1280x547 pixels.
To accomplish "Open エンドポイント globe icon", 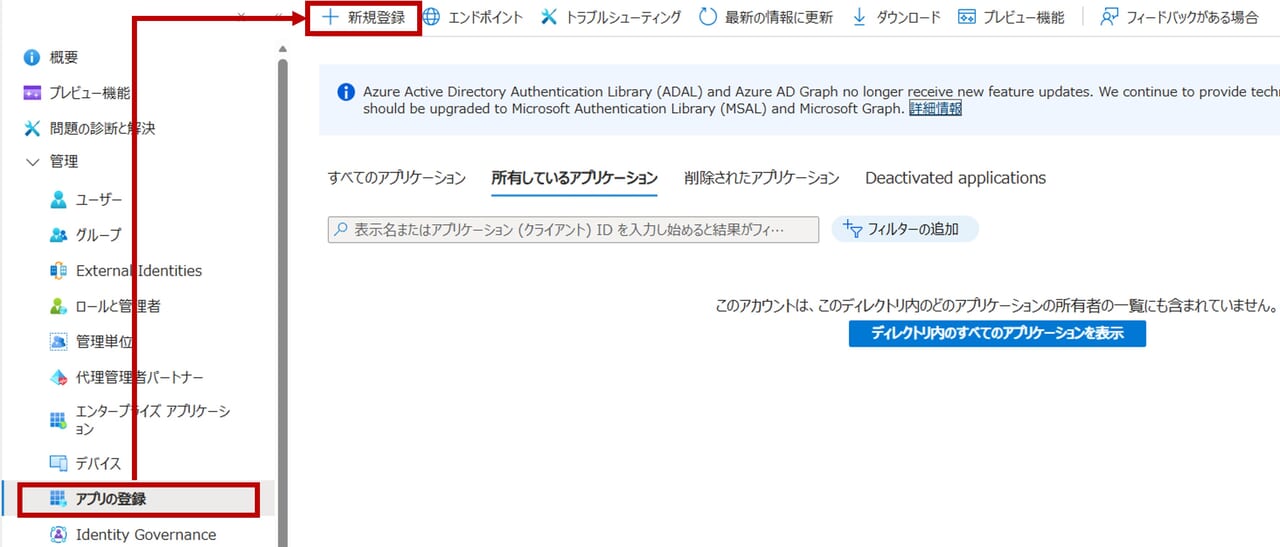I will click(x=431, y=17).
